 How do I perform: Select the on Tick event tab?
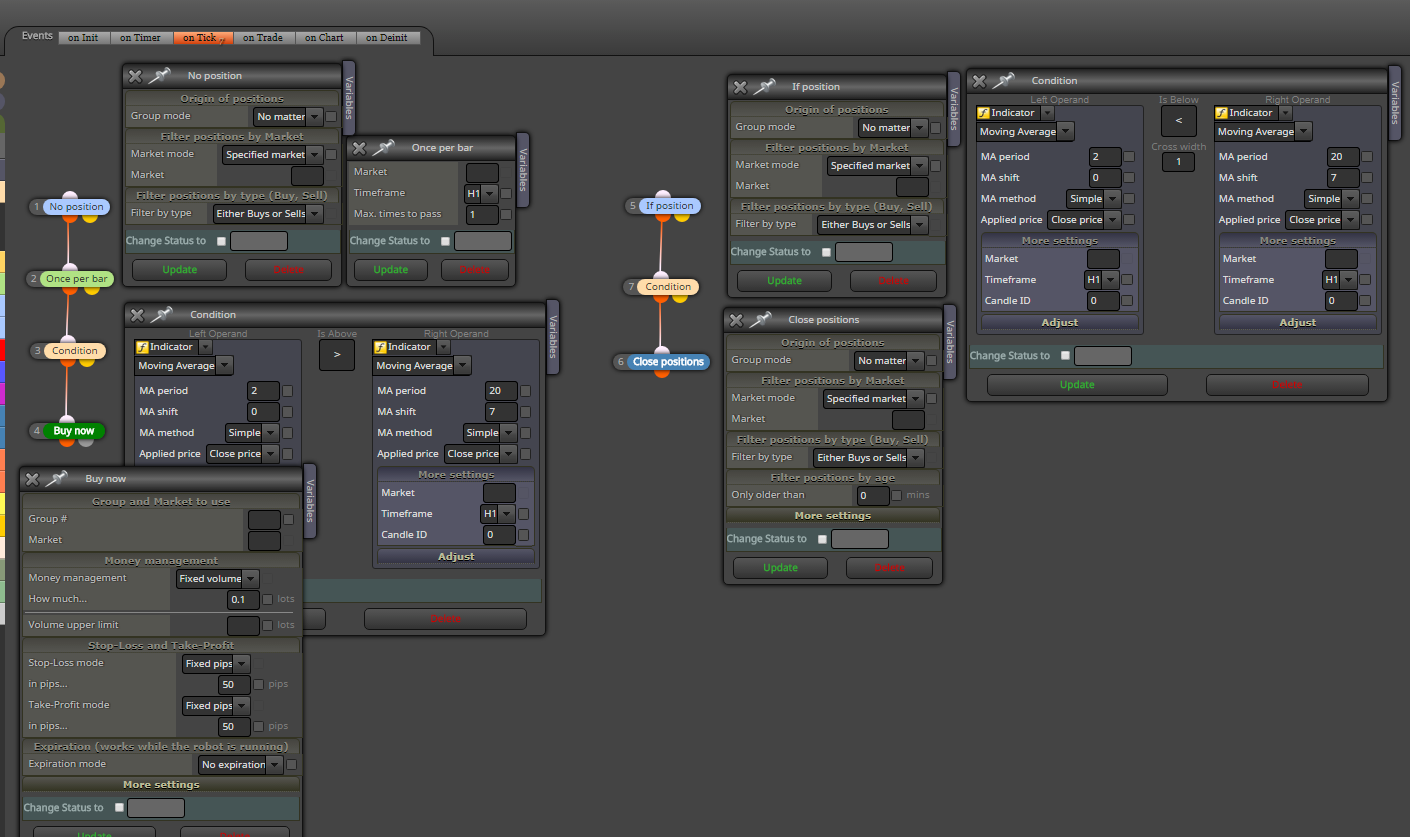(203, 38)
